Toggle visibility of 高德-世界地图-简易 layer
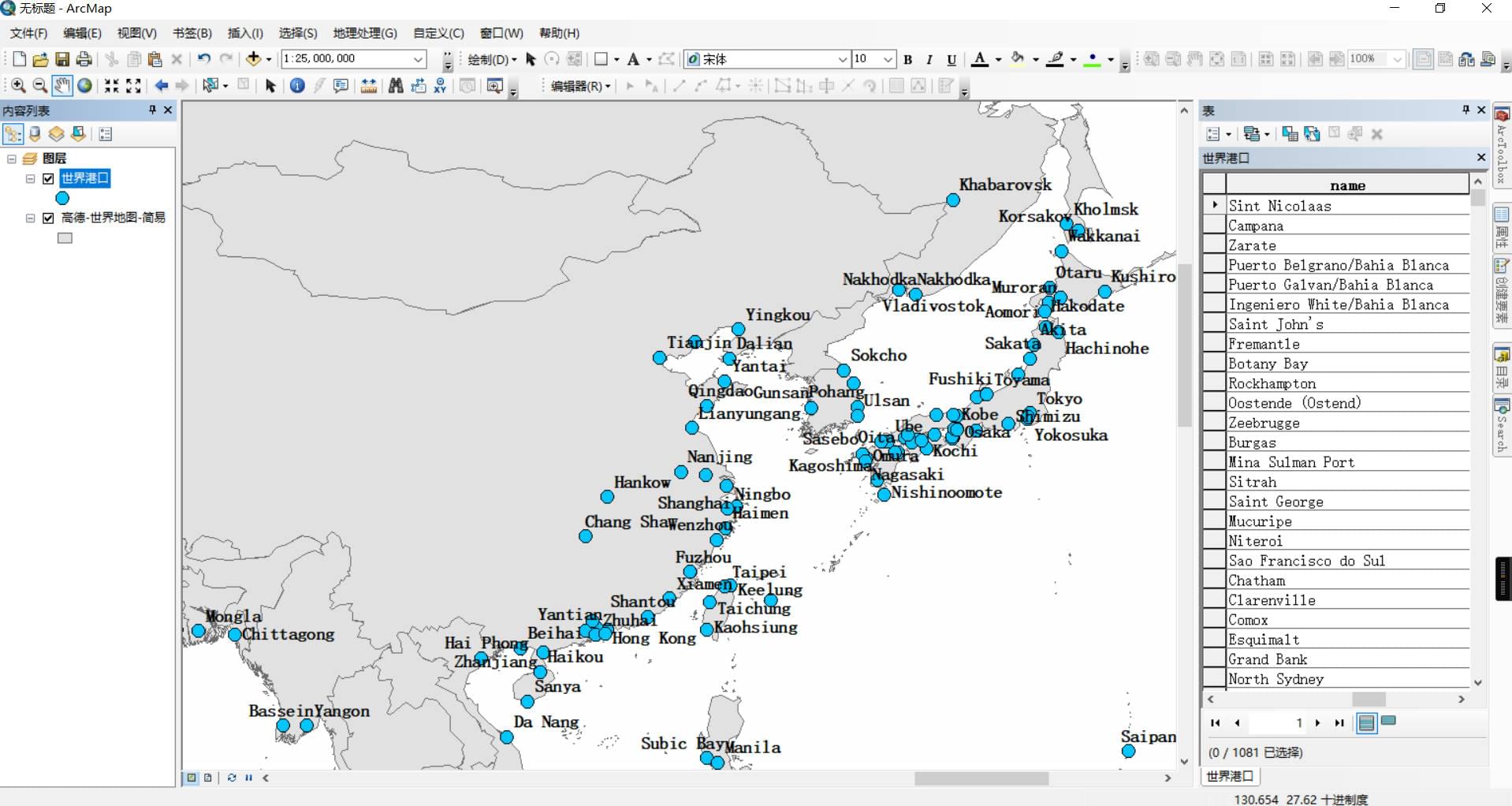 click(x=48, y=218)
